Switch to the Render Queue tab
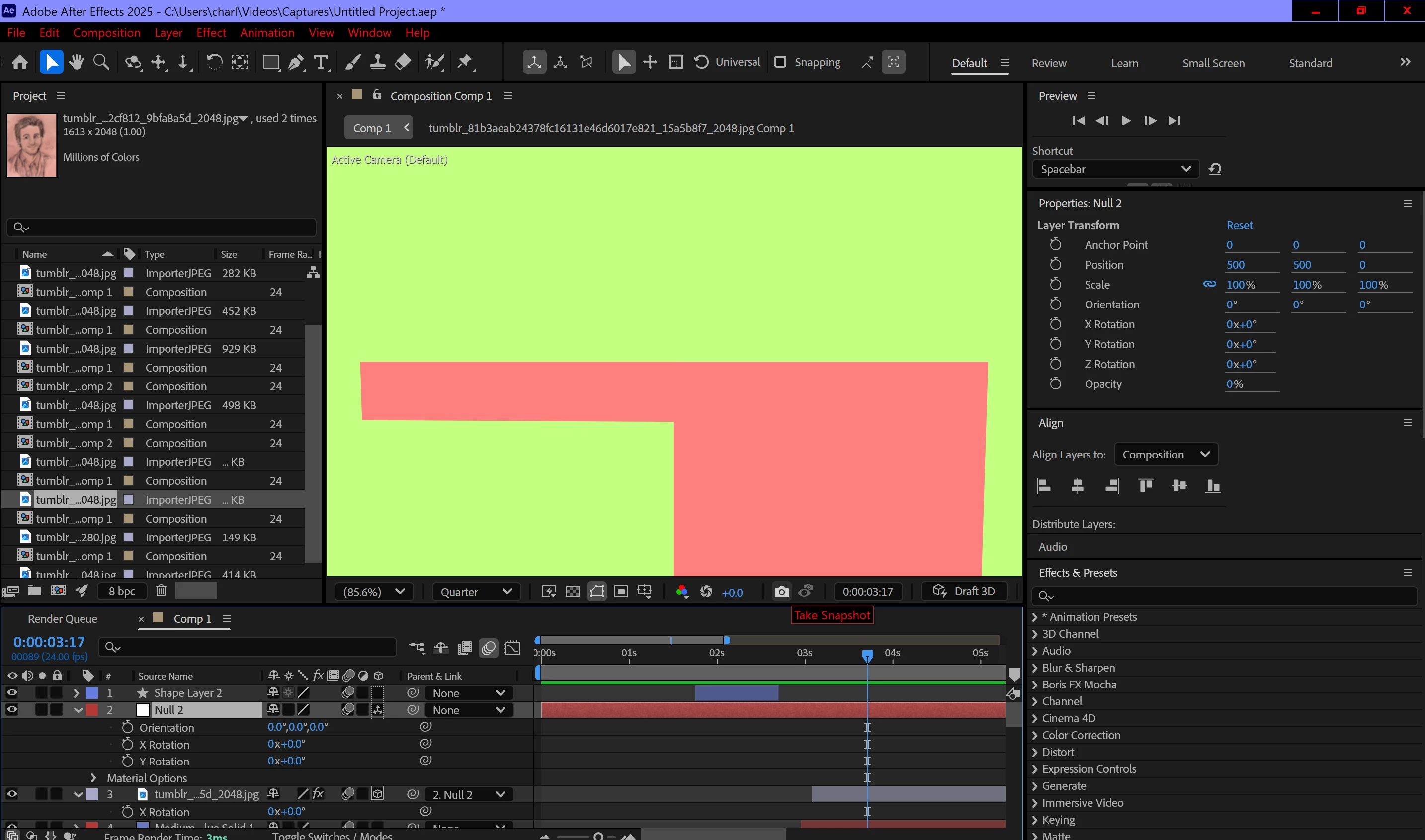Image resolution: width=1425 pixels, height=840 pixels. coord(62,618)
